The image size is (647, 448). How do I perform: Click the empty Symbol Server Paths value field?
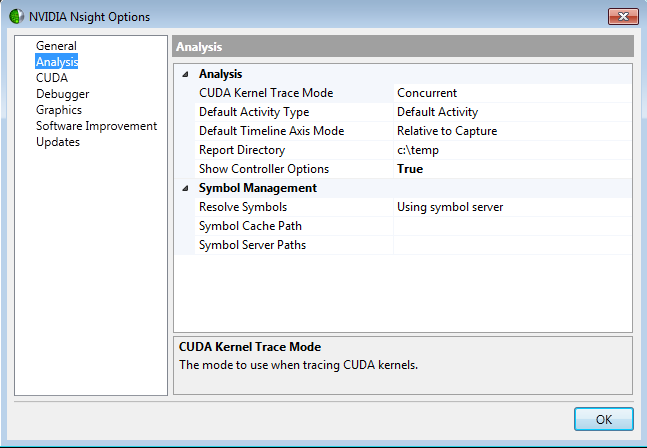pyautogui.click(x=512, y=245)
